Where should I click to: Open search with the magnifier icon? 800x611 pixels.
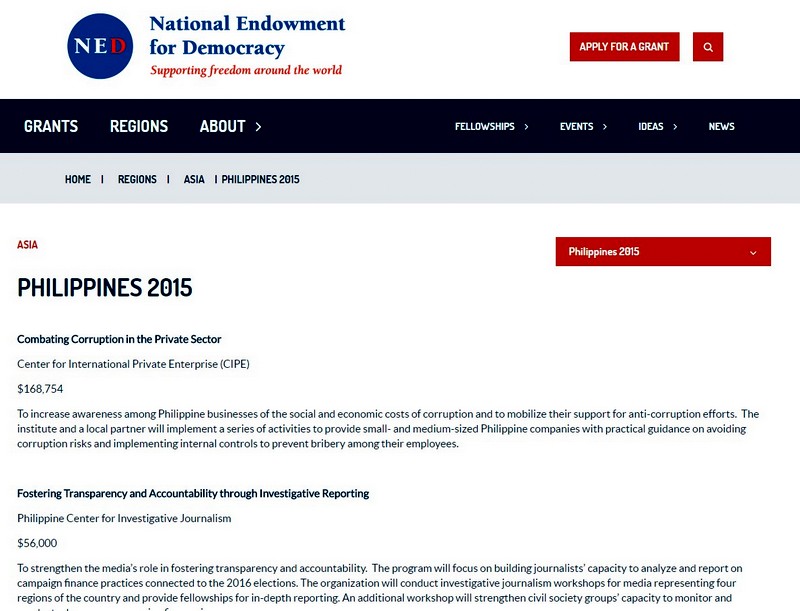click(708, 47)
